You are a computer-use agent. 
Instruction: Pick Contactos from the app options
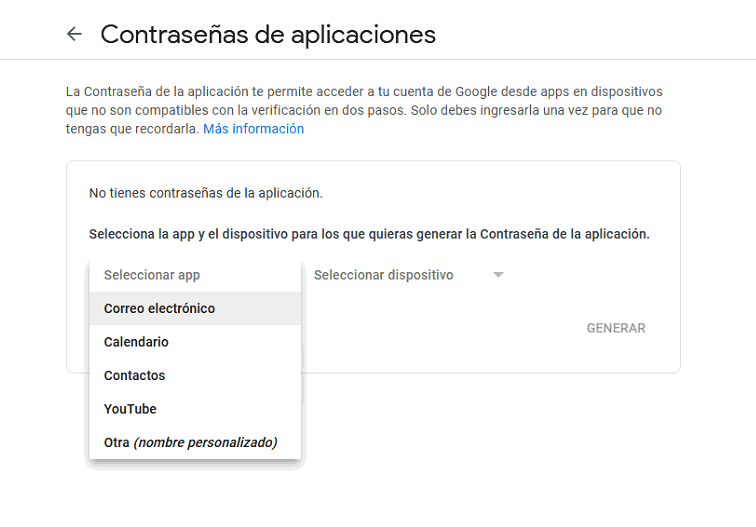134,375
